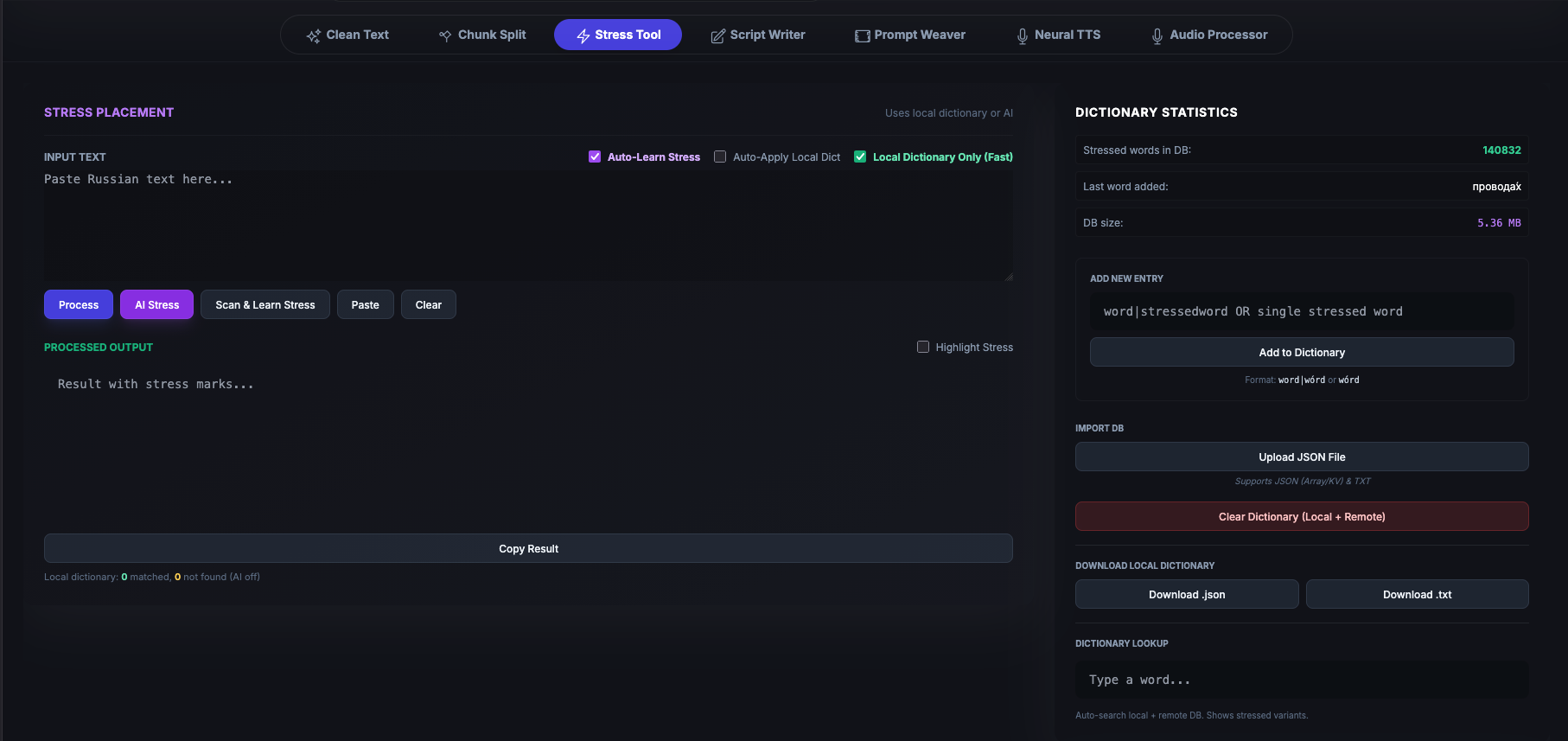Click the stressed words count 140832
Screen dimensions: 1568x741
click(x=1501, y=150)
